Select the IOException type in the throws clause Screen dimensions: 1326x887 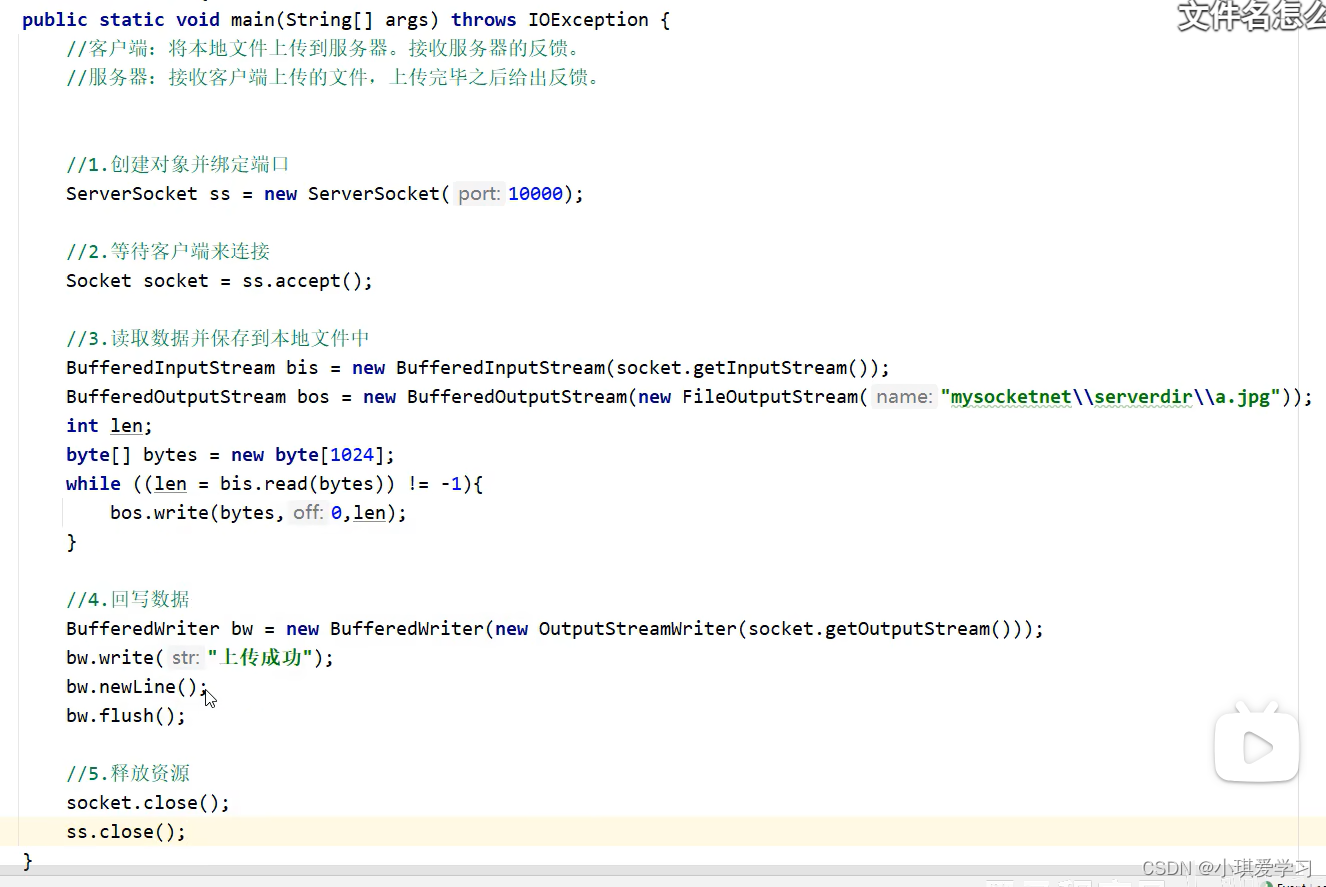(x=588, y=19)
